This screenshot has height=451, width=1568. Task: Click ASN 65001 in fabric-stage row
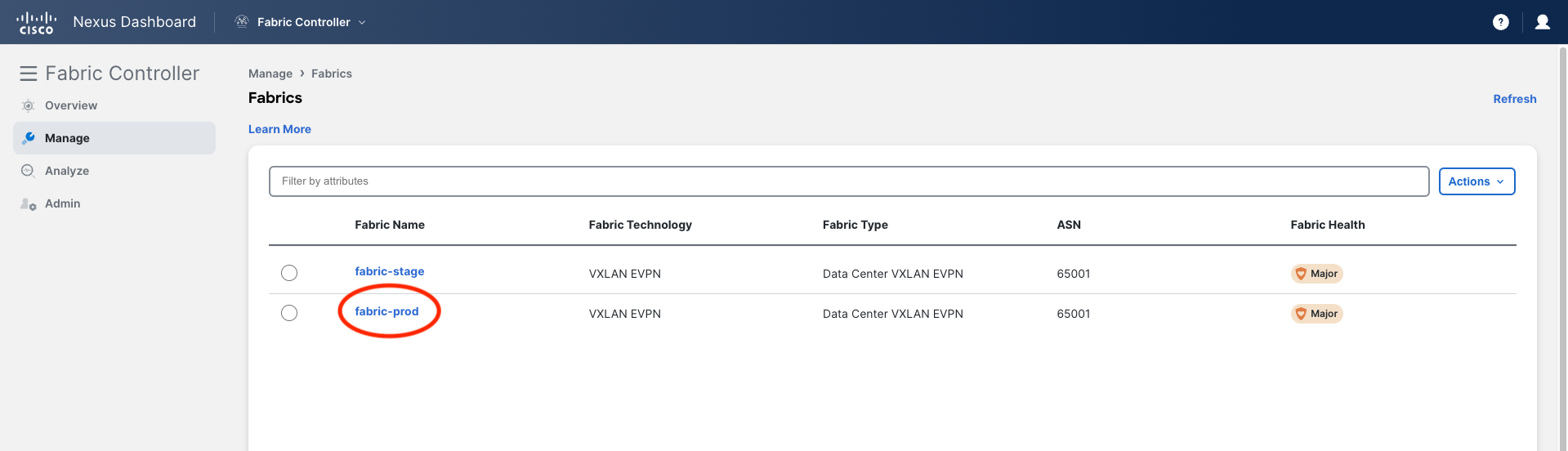click(1074, 274)
